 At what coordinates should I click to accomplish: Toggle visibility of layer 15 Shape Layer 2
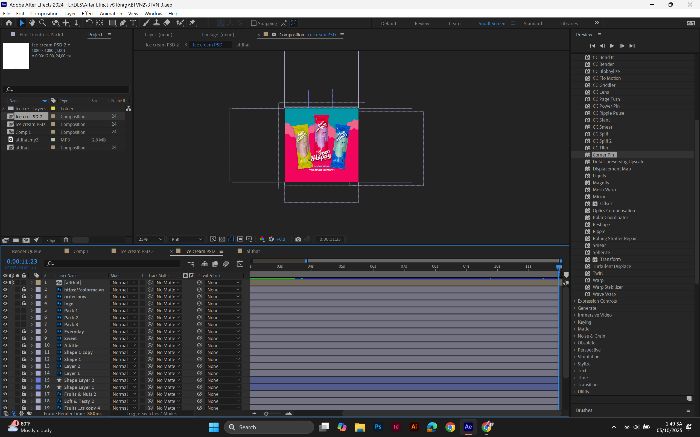pyautogui.click(x=5, y=380)
